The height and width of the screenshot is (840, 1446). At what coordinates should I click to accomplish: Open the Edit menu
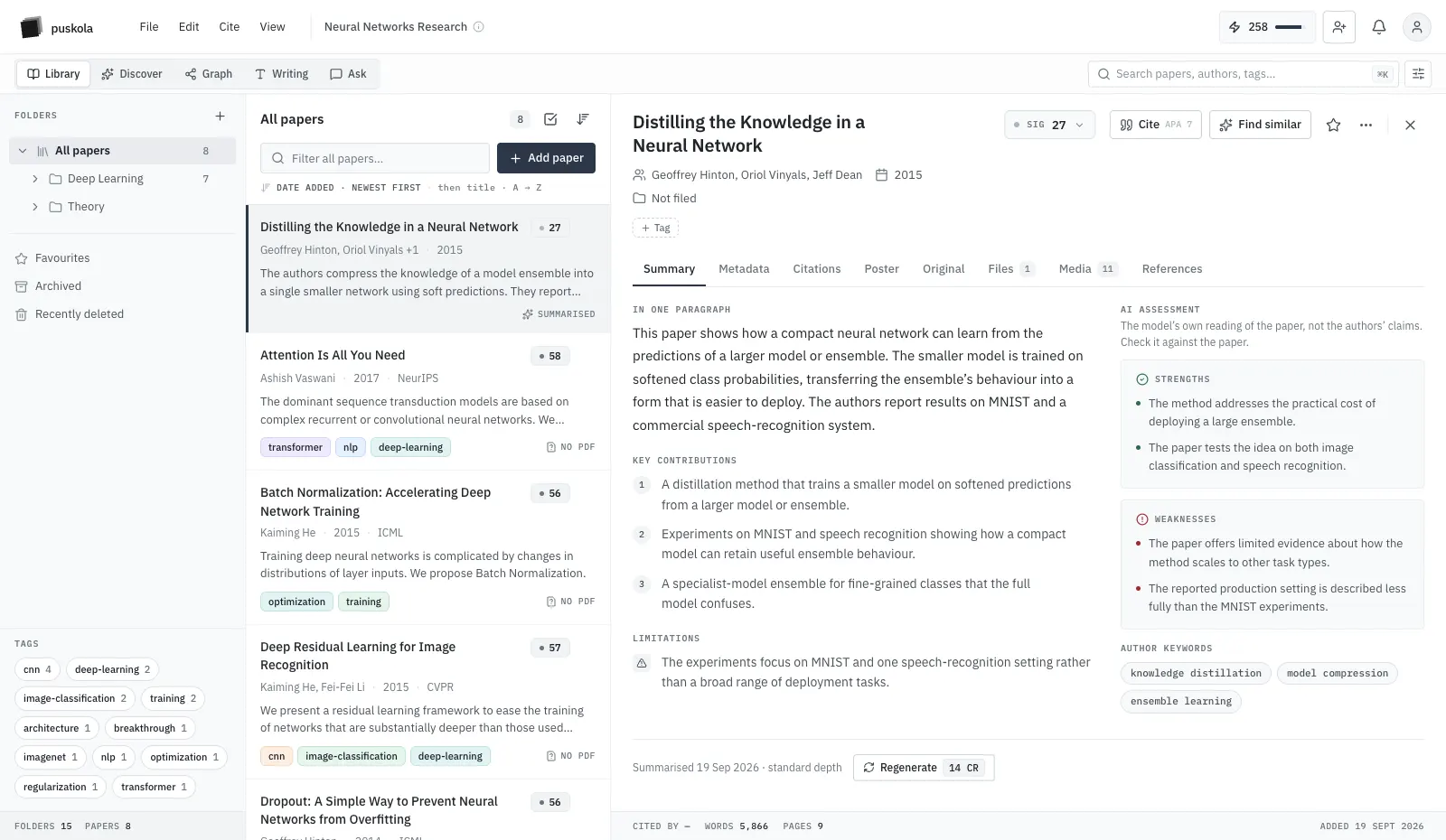[189, 27]
